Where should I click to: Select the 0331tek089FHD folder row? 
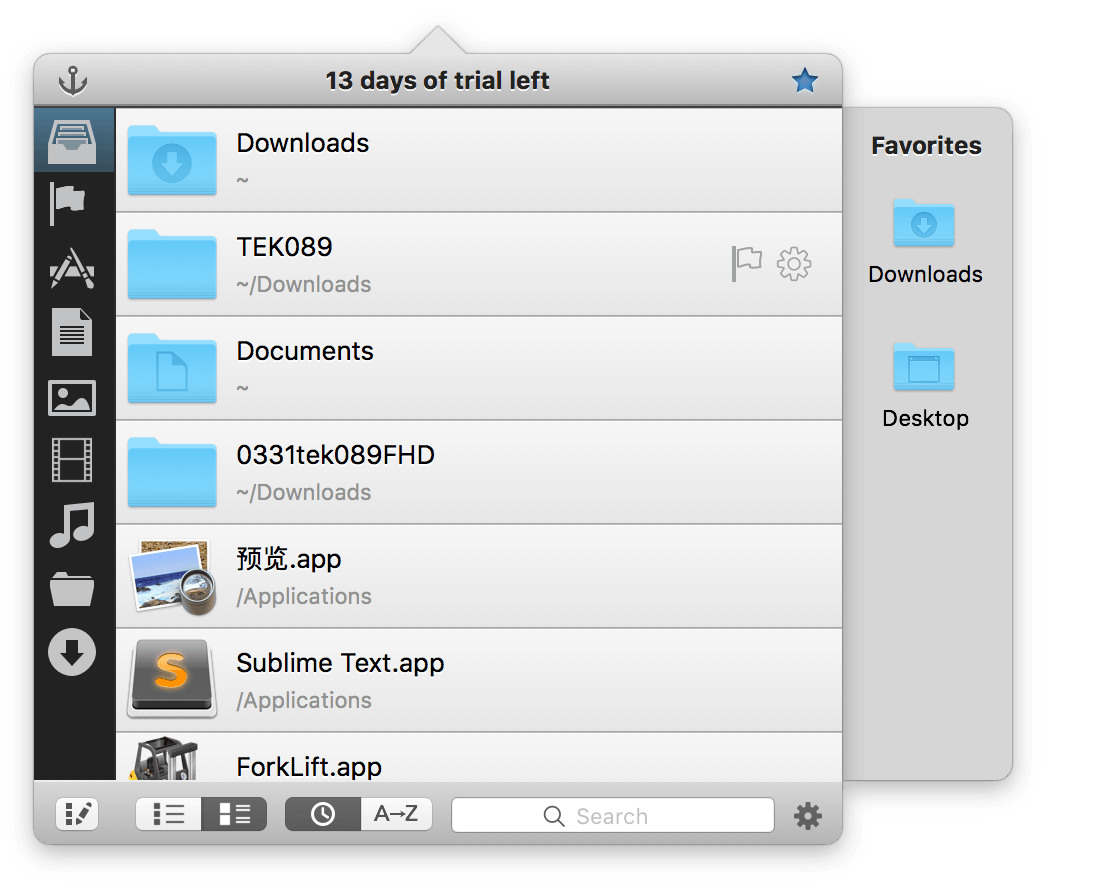(479, 472)
